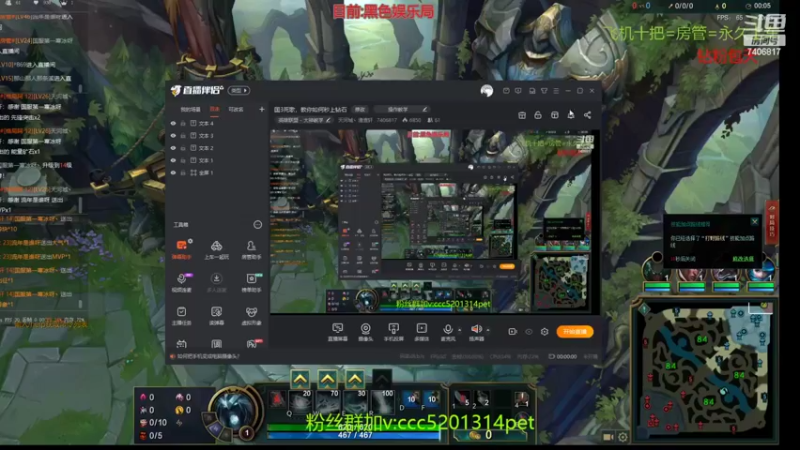Click the champion portrait in game HUD
Screen dimensions: 800x450
(232, 411)
